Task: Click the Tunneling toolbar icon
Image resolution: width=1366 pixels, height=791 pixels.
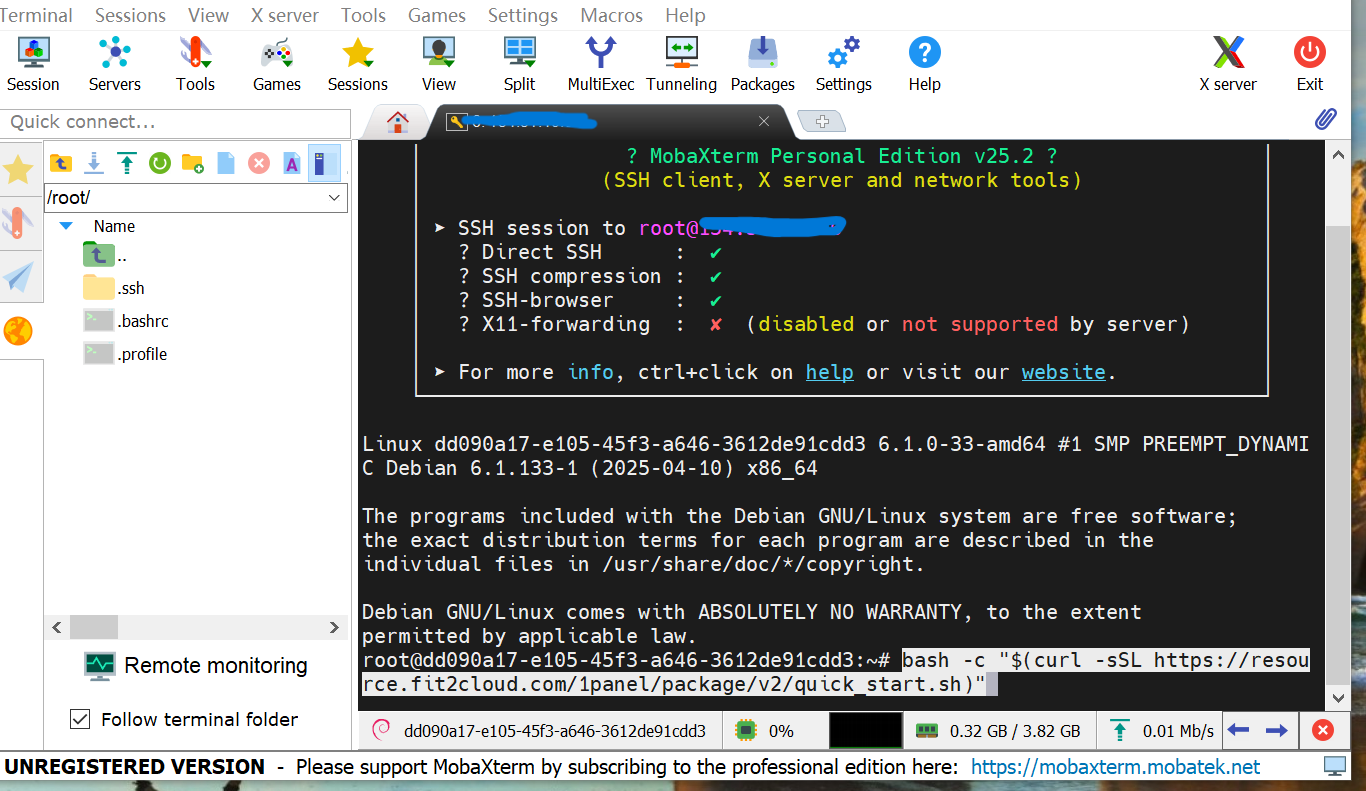Action: click(x=681, y=64)
